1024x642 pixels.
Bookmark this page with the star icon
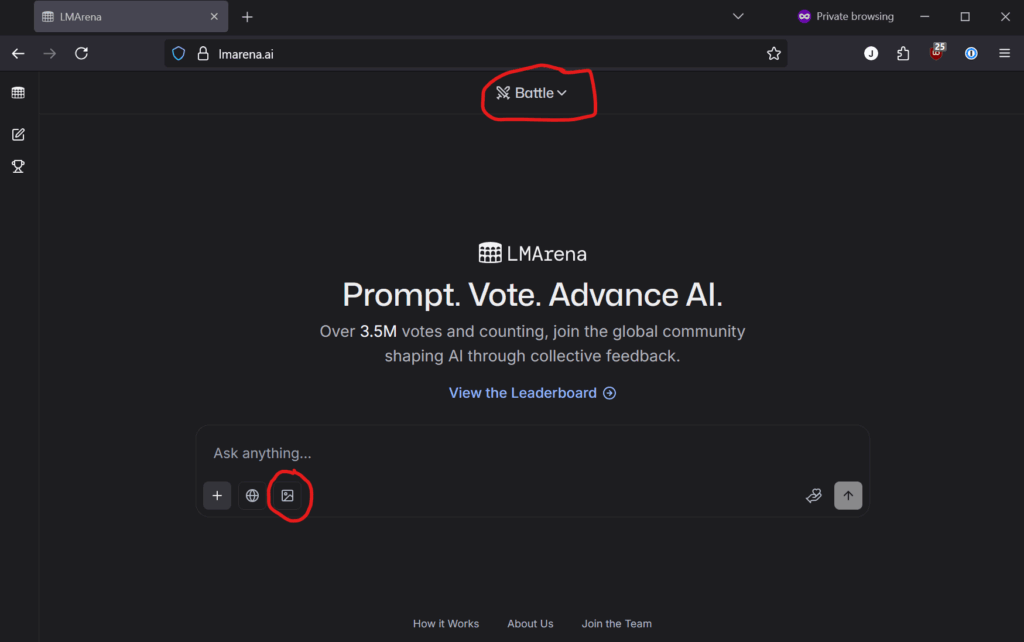[x=773, y=53]
